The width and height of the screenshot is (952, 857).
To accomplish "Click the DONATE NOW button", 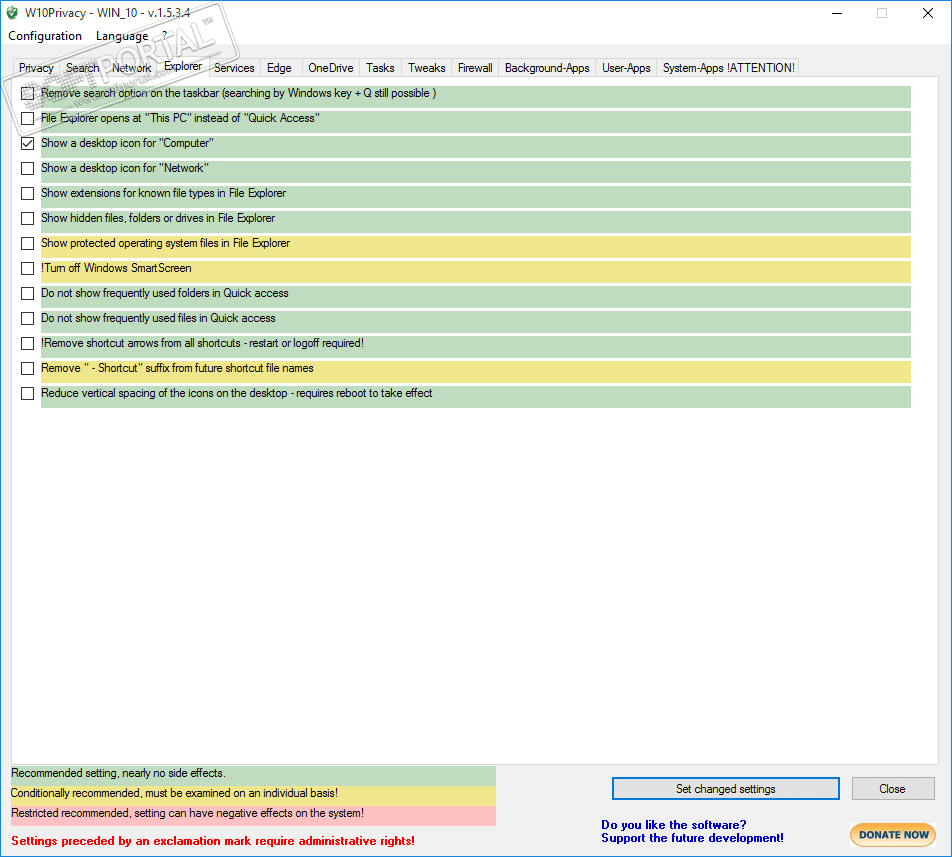I will [x=893, y=835].
